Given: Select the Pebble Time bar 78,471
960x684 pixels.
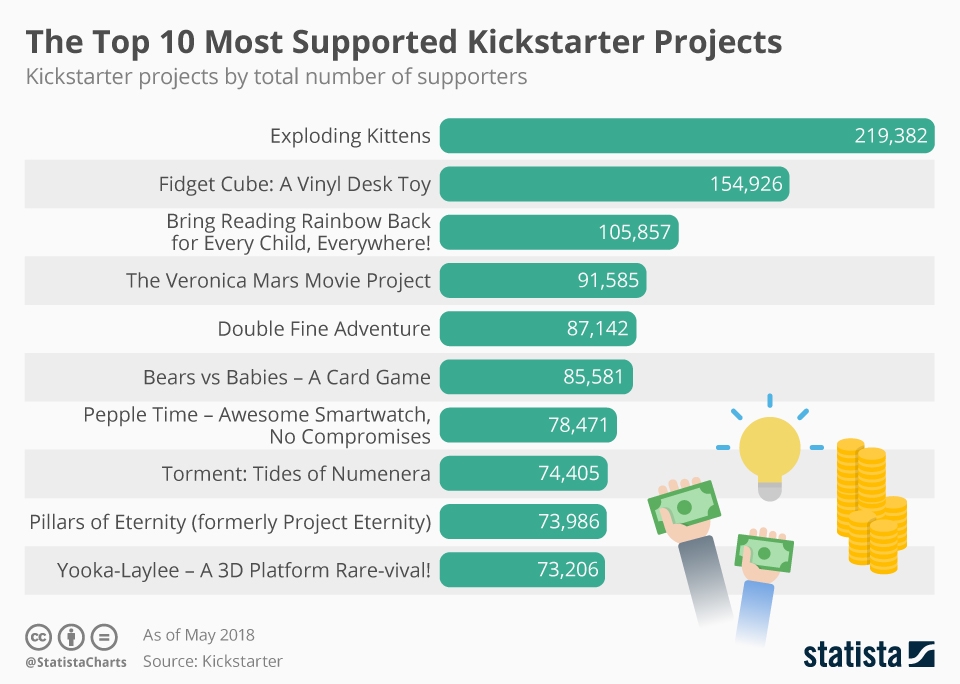Looking at the screenshot, I should tap(528, 425).
